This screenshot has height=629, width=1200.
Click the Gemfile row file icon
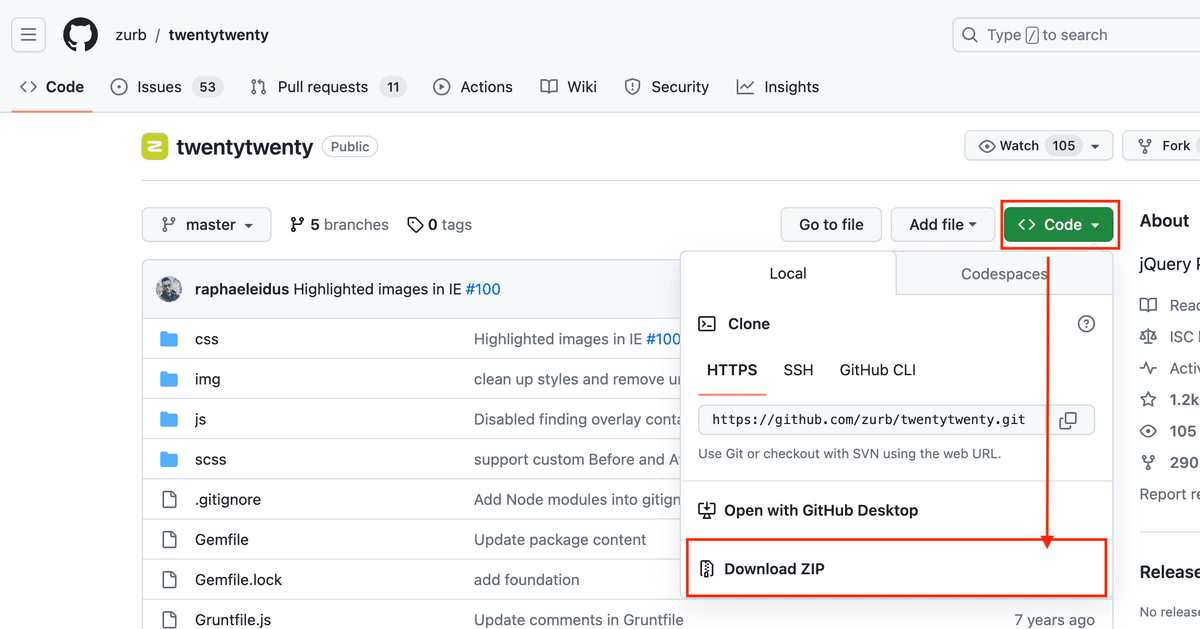(169, 539)
